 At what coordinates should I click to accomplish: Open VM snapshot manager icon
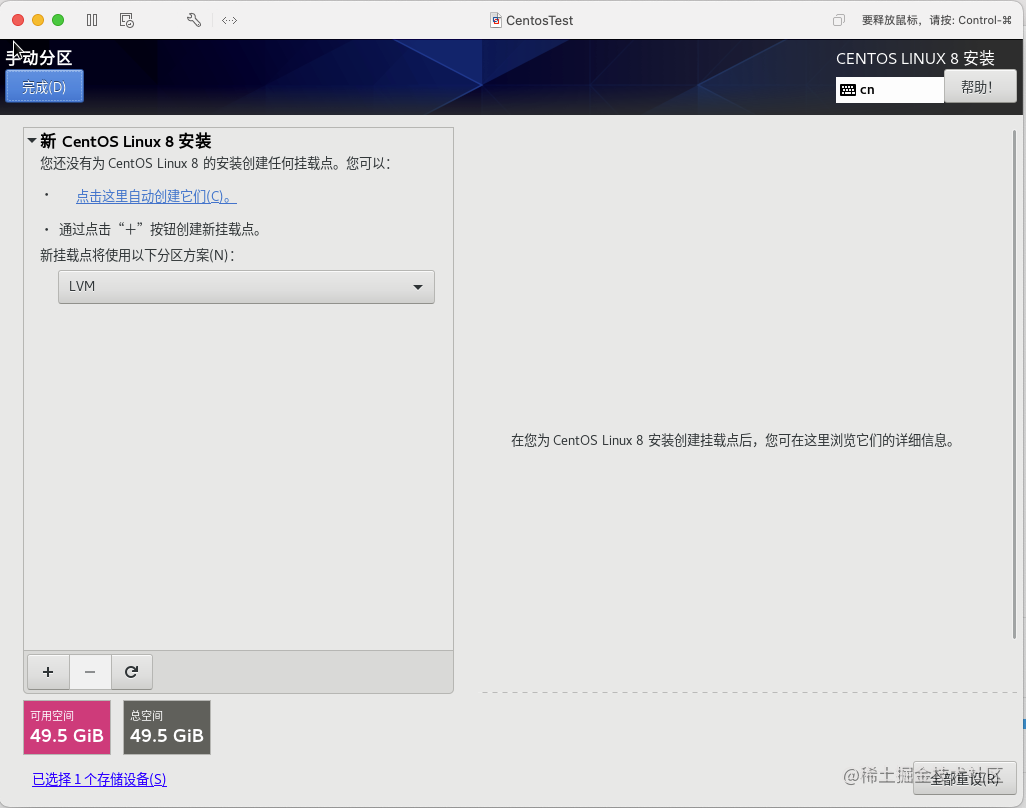coord(127,20)
